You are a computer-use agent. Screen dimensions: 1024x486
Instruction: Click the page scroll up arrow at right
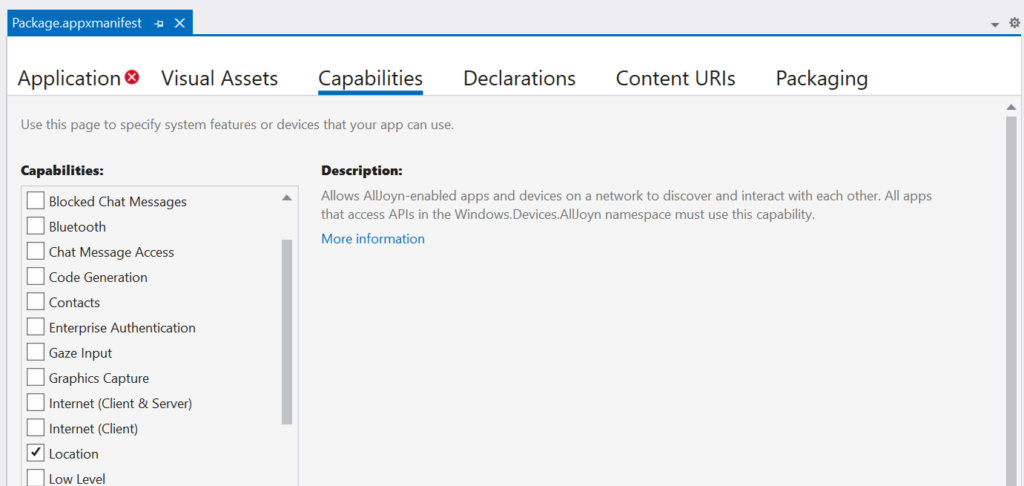pyautogui.click(x=1010, y=108)
